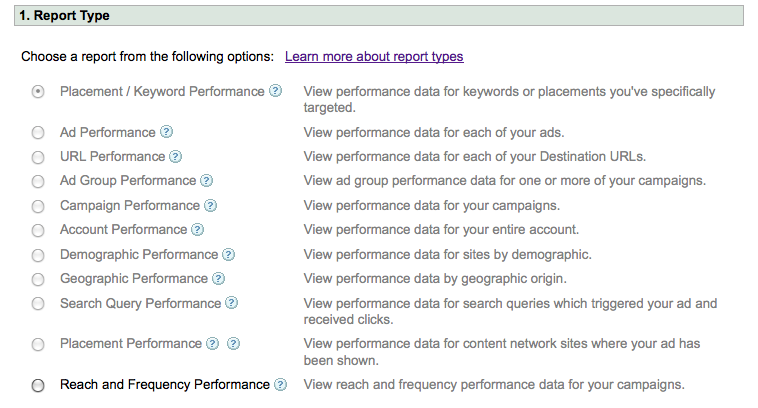Image resolution: width=758 pixels, height=408 pixels.
Task: Choose the URL Performance report option
Action: [38, 157]
